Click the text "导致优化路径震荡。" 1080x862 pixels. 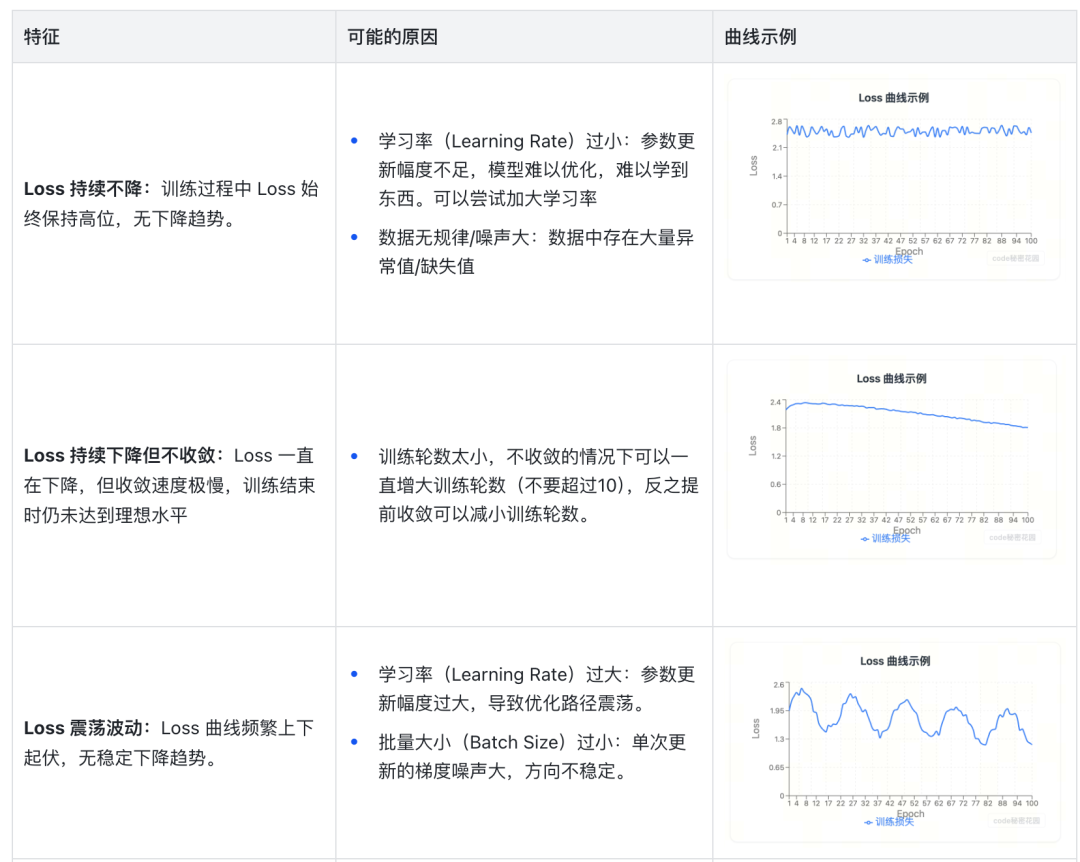point(568,703)
